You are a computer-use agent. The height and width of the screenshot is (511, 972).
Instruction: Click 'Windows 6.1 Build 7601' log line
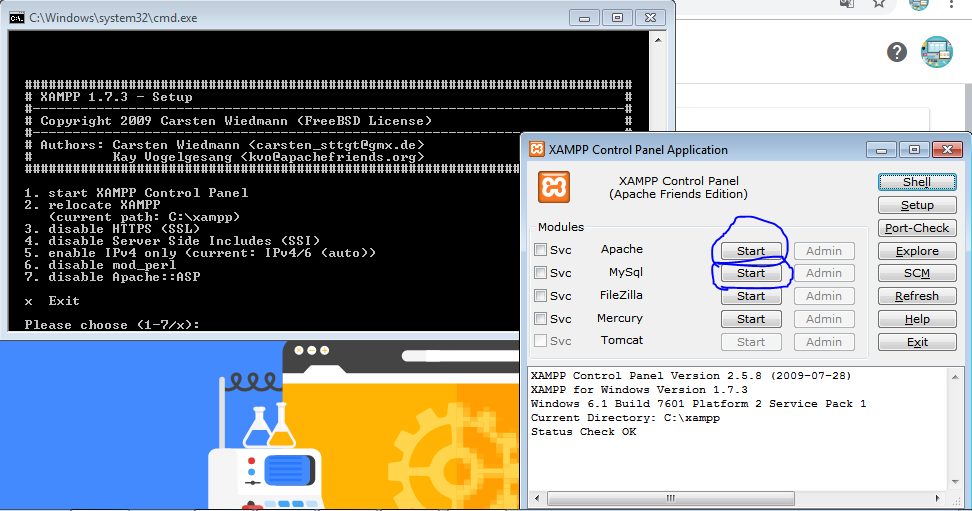pyautogui.click(x=698, y=404)
